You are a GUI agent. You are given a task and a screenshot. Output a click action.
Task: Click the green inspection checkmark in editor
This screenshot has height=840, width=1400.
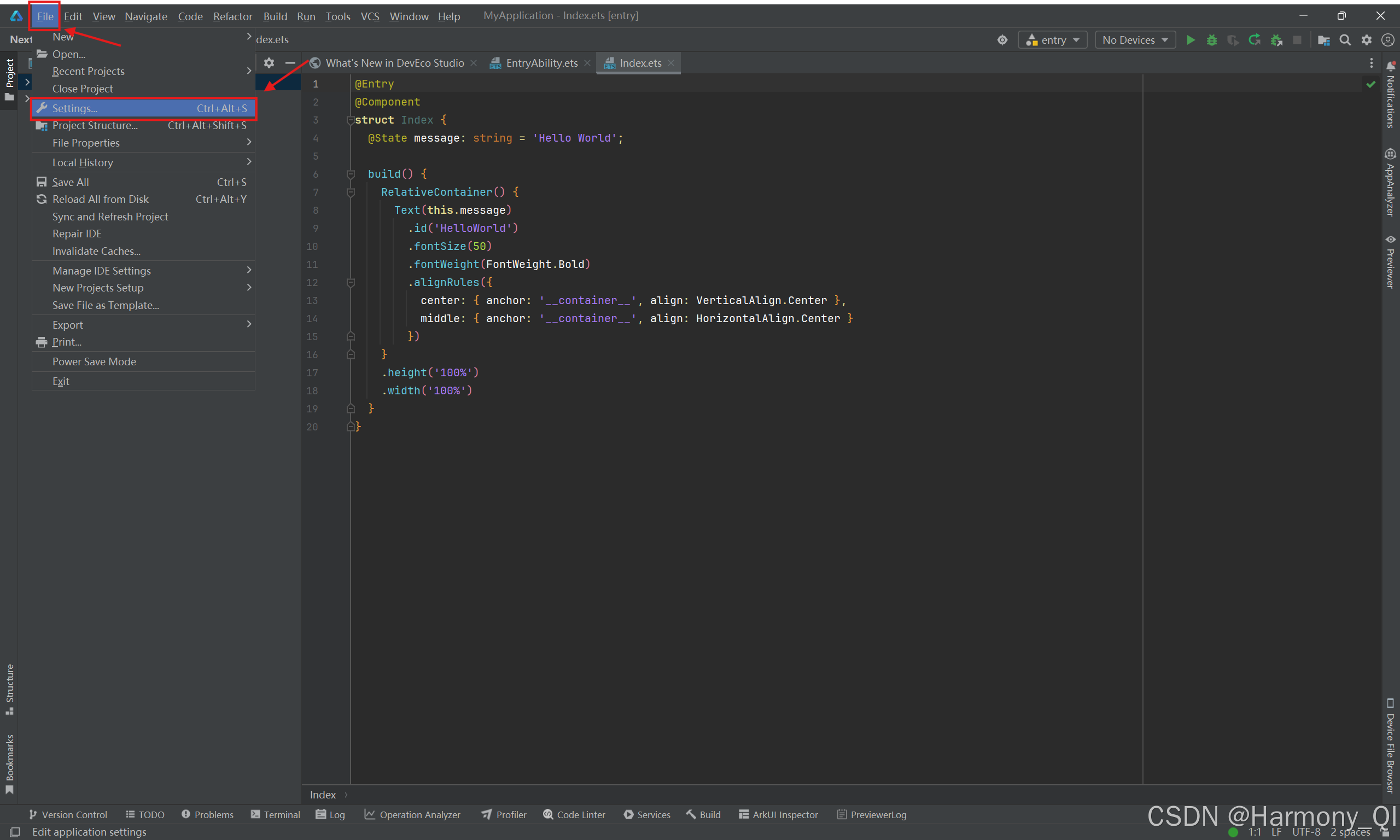[1370, 84]
